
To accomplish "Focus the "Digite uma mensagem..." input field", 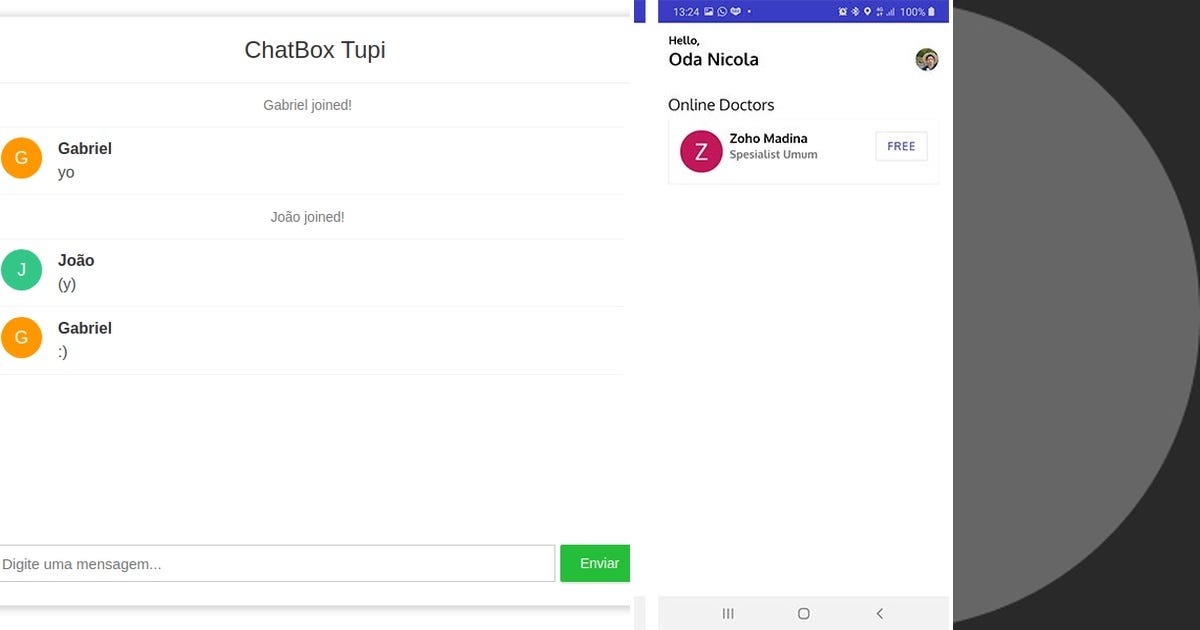I will [276, 563].
